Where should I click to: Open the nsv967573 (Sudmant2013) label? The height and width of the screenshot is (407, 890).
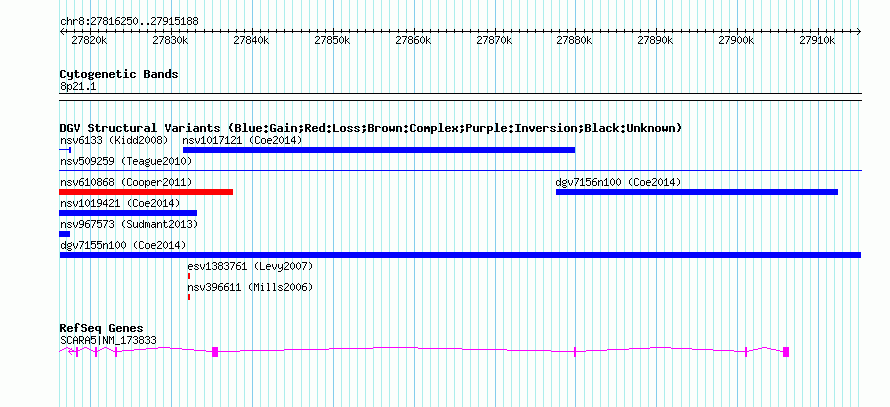pyautogui.click(x=129, y=224)
